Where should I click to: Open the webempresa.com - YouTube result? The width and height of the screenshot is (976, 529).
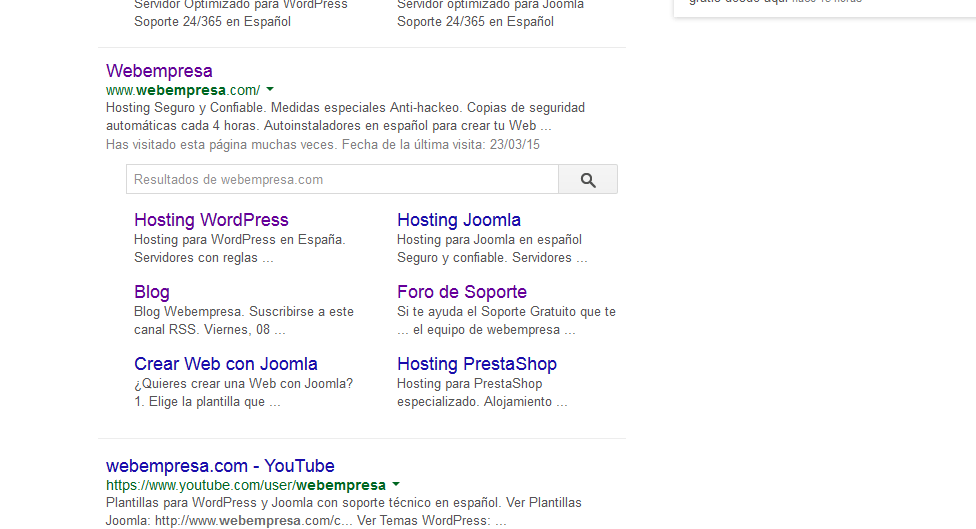click(220, 466)
